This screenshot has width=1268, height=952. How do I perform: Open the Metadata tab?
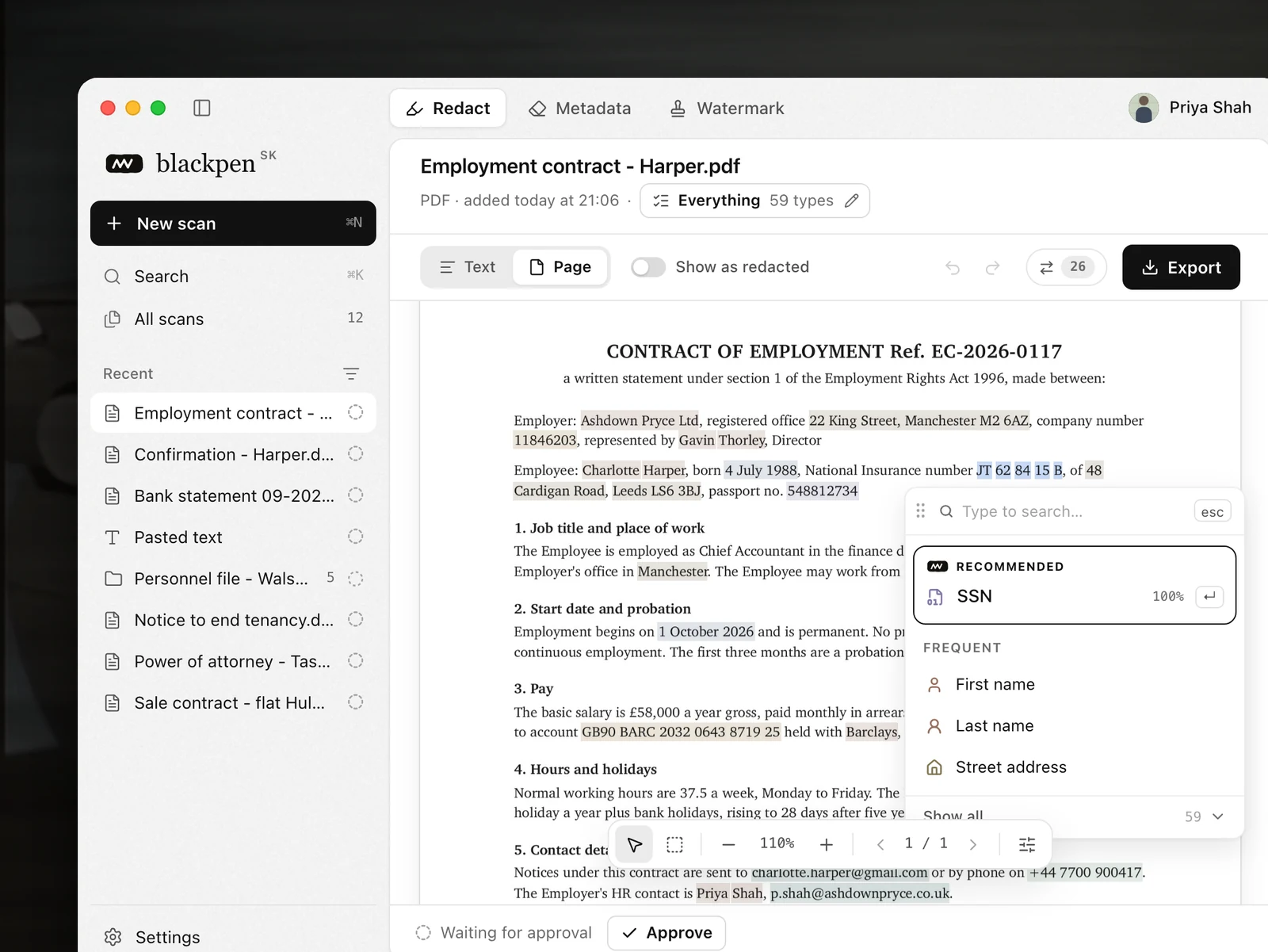click(580, 109)
